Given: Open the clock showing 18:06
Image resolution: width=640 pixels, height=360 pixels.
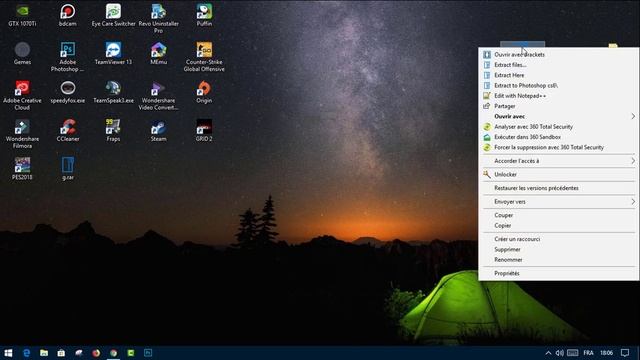Looking at the screenshot, I should (x=607, y=353).
